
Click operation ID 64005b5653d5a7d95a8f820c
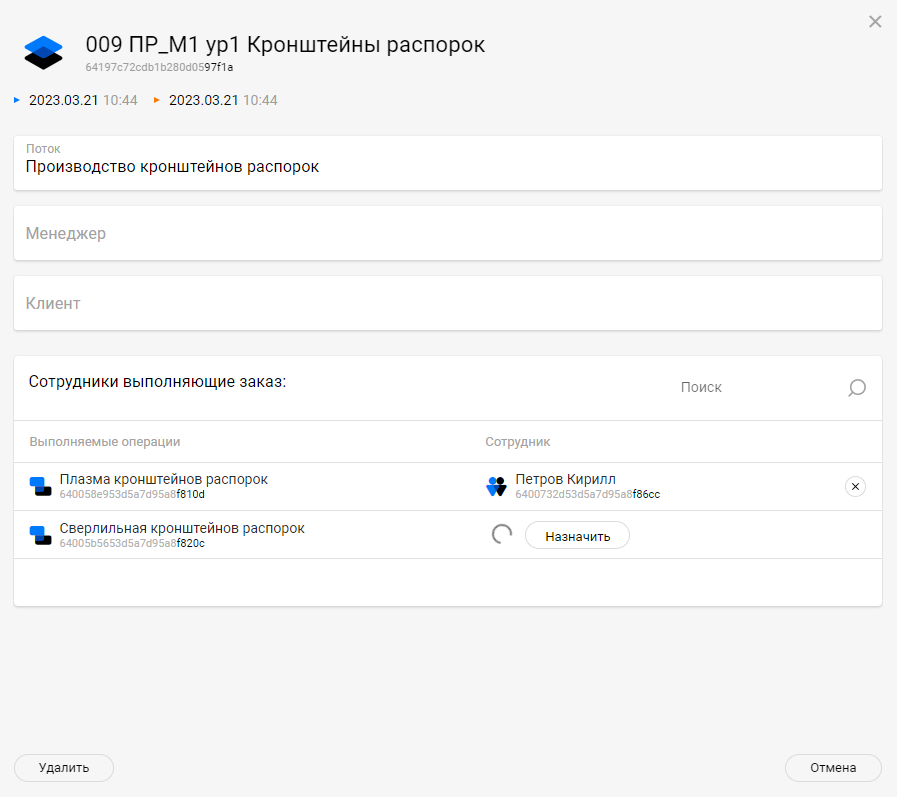[x=132, y=544]
